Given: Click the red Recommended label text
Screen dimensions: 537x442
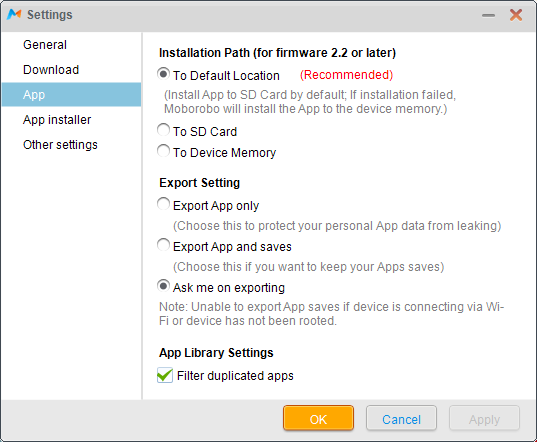Looking at the screenshot, I should (x=347, y=75).
